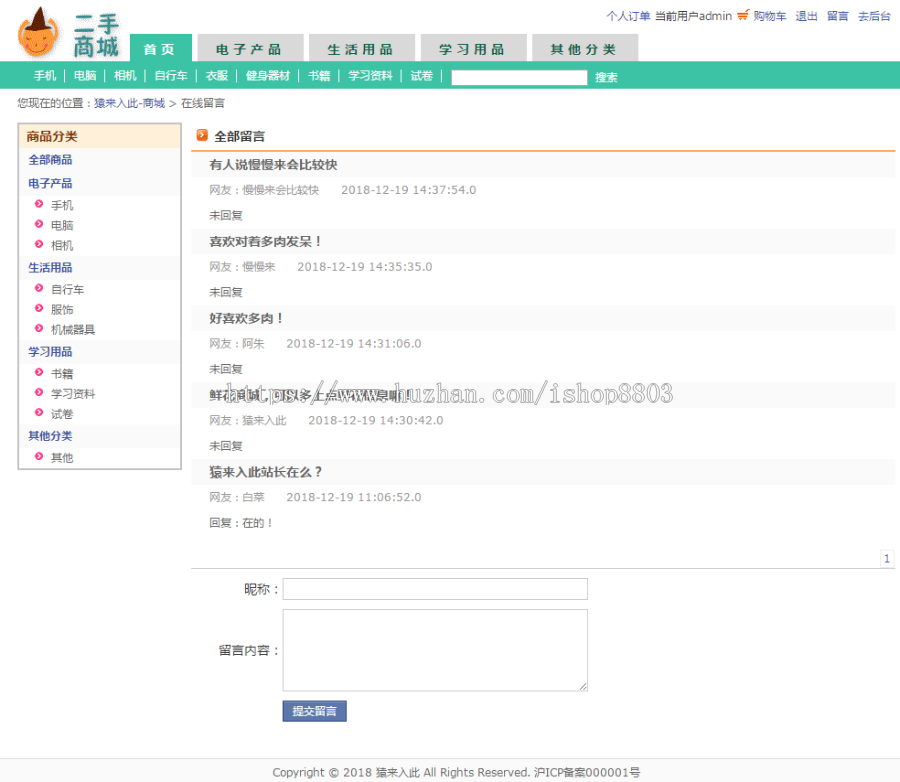Click the bullet icon next to 机械器具
The width and height of the screenshot is (900, 782).
point(39,328)
